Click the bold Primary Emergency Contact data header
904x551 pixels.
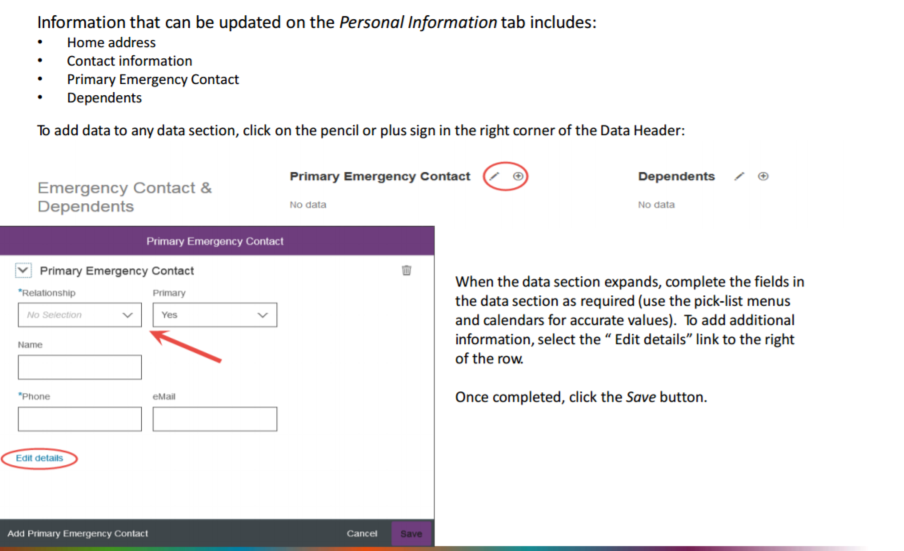point(379,176)
